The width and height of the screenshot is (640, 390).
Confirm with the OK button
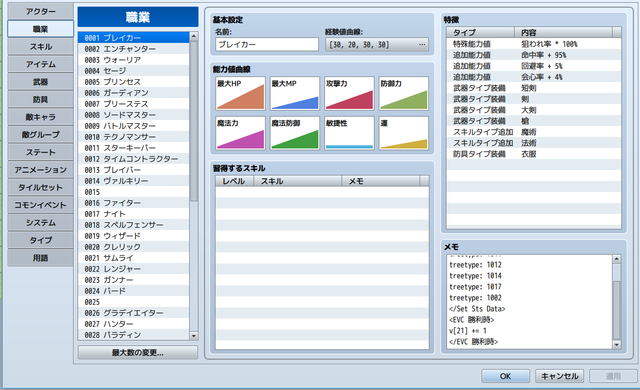coord(505,376)
